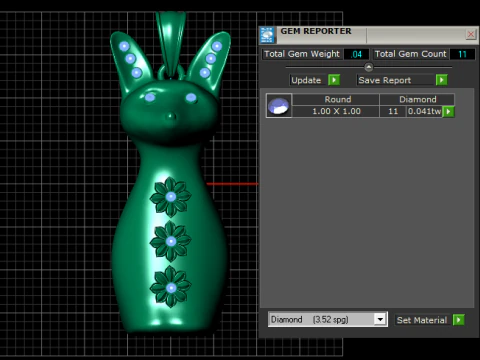Click the pendant bail loop at top
Viewport: 480px width, 360px height.
tap(170, 43)
